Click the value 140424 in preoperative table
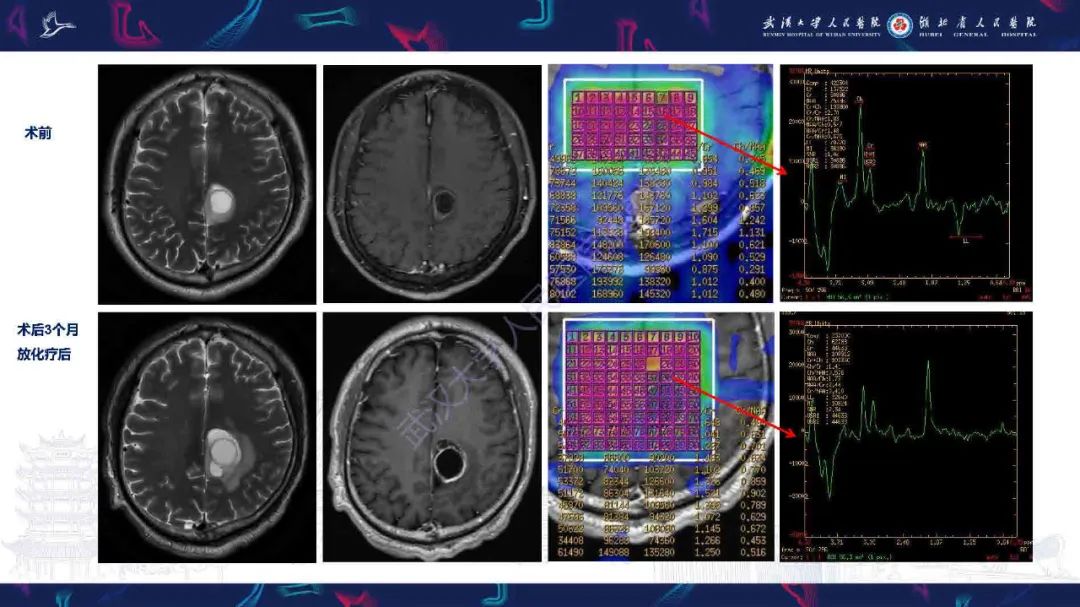This screenshot has height=607, width=1080. [x=607, y=183]
